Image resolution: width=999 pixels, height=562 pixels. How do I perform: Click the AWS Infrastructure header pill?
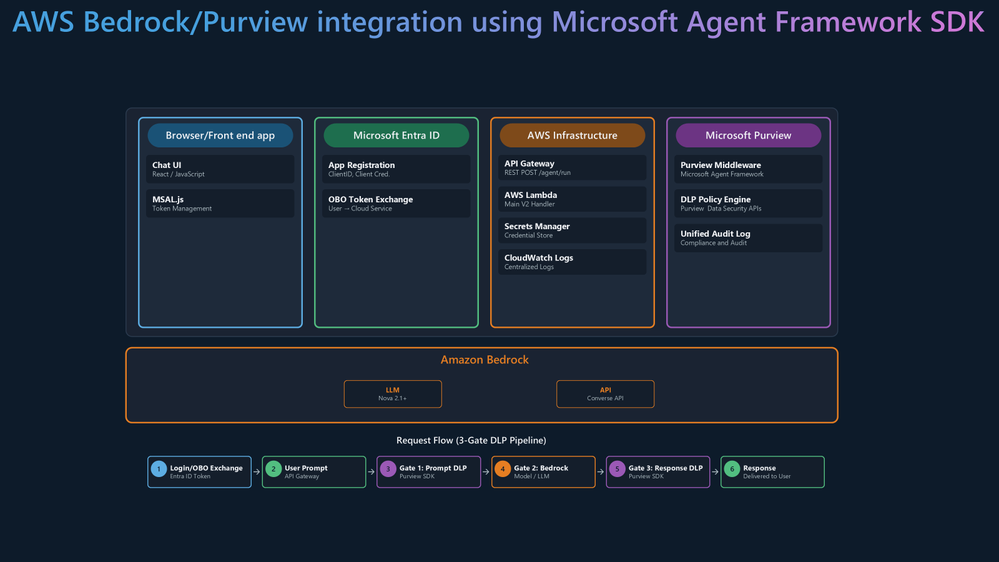[572, 135]
